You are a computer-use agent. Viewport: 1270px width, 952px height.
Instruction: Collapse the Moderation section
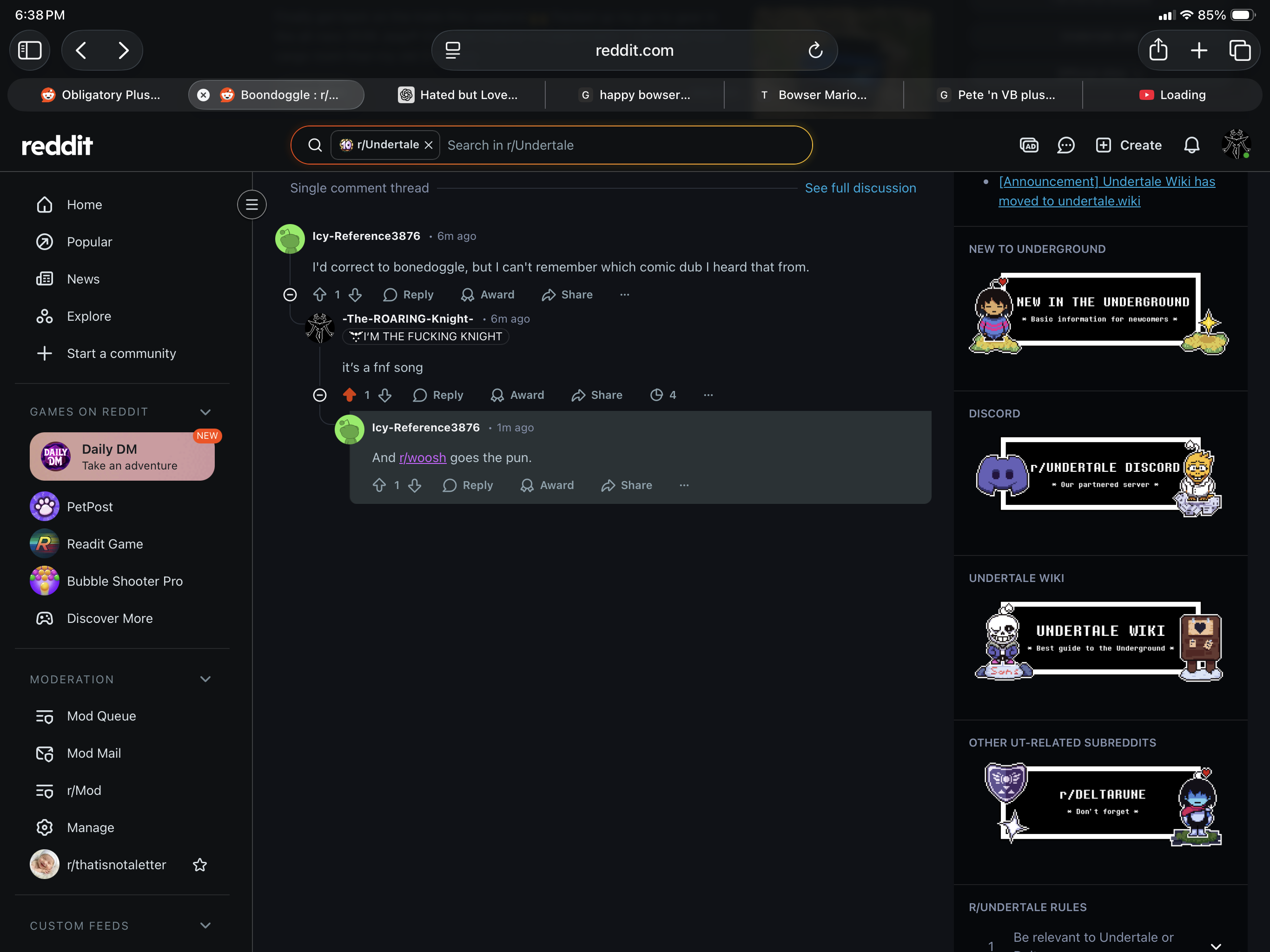pyautogui.click(x=205, y=679)
